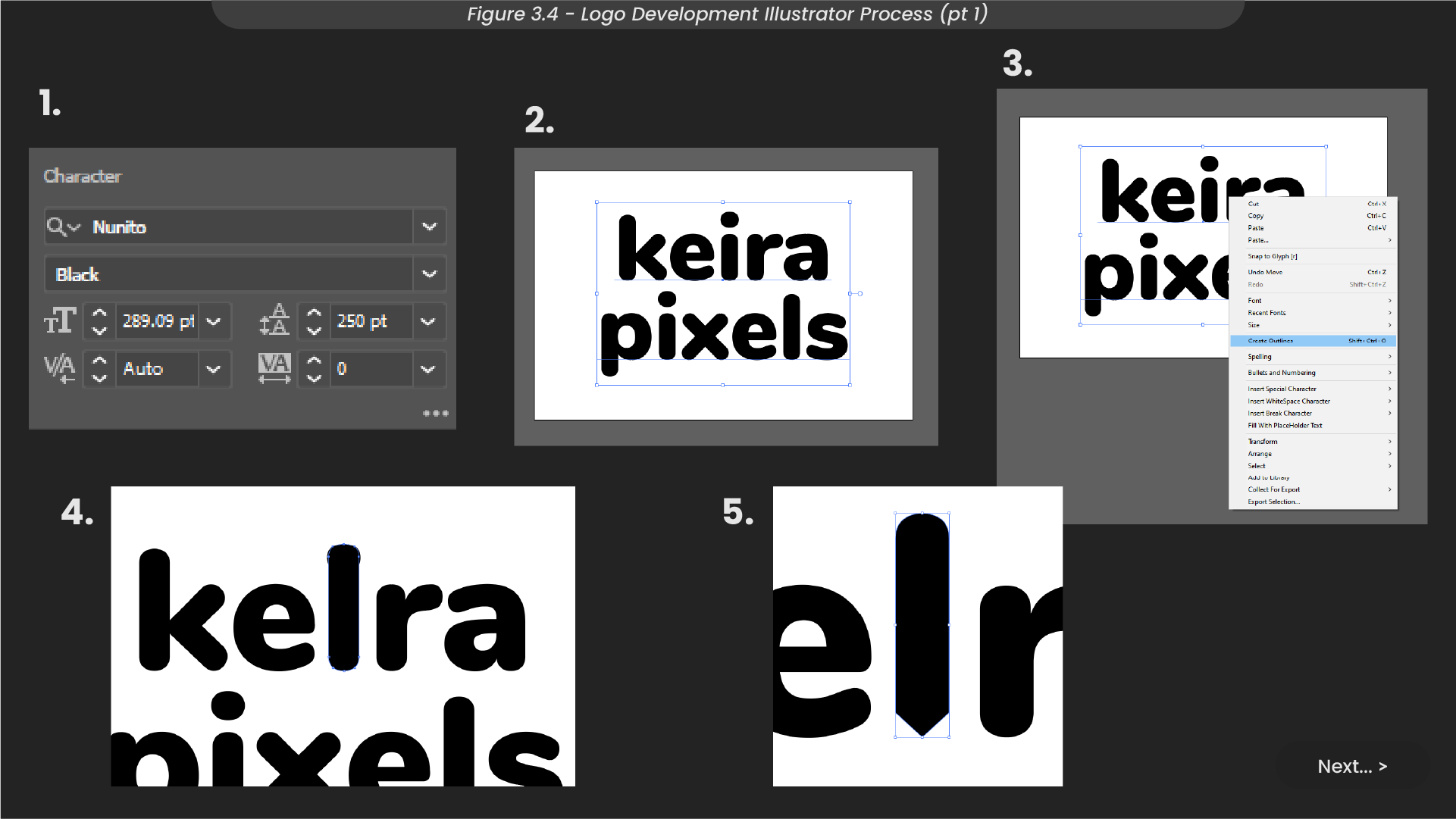Open the Recent Fonts submenu

click(x=1314, y=313)
